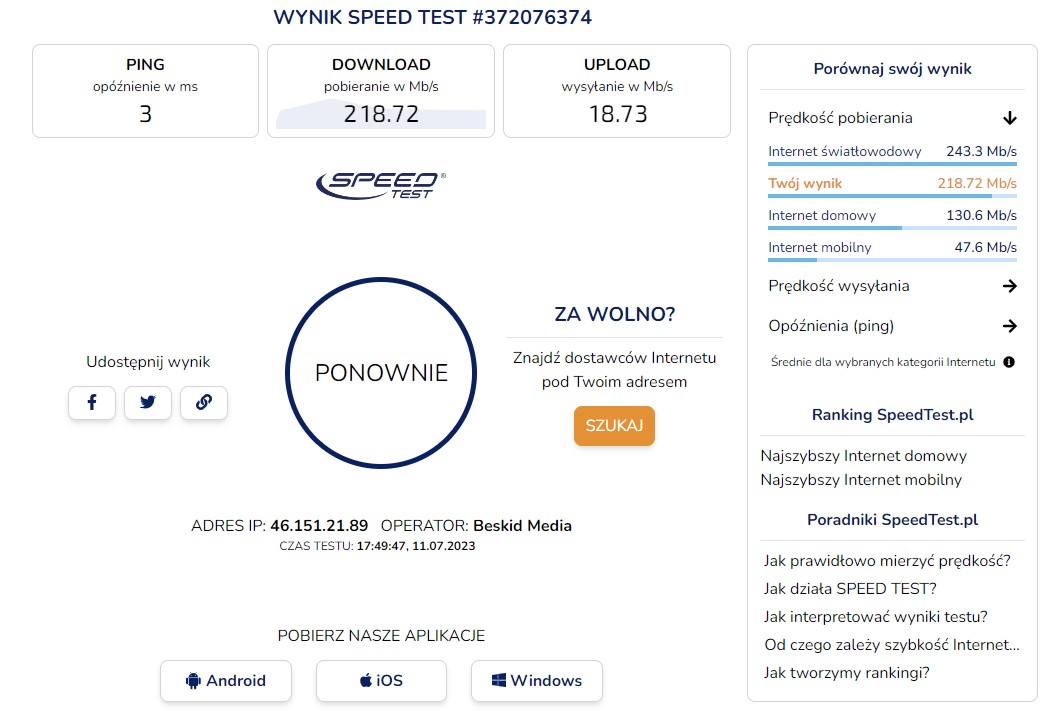Click the SpeedTest logo
This screenshot has width=1050, height=711.
pyautogui.click(x=381, y=184)
